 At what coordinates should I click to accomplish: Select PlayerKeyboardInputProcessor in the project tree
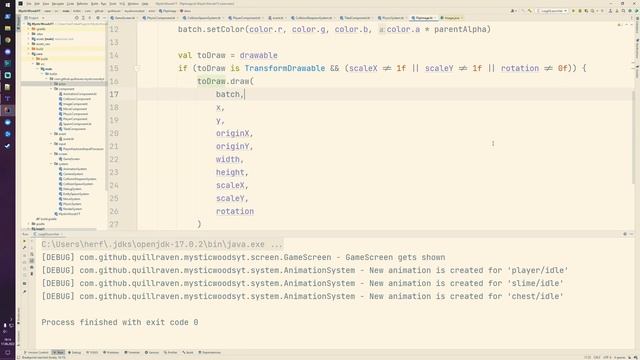point(81,149)
